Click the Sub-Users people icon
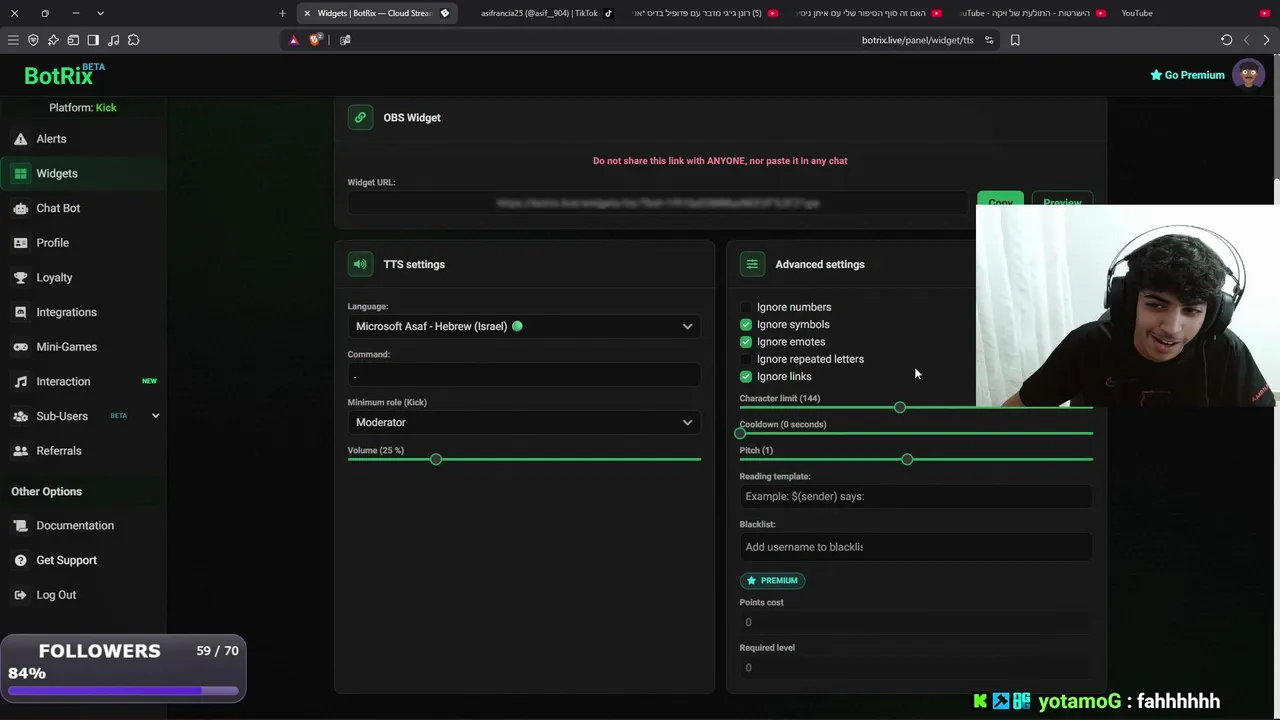Screen dimensions: 1280x720 coord(20,416)
